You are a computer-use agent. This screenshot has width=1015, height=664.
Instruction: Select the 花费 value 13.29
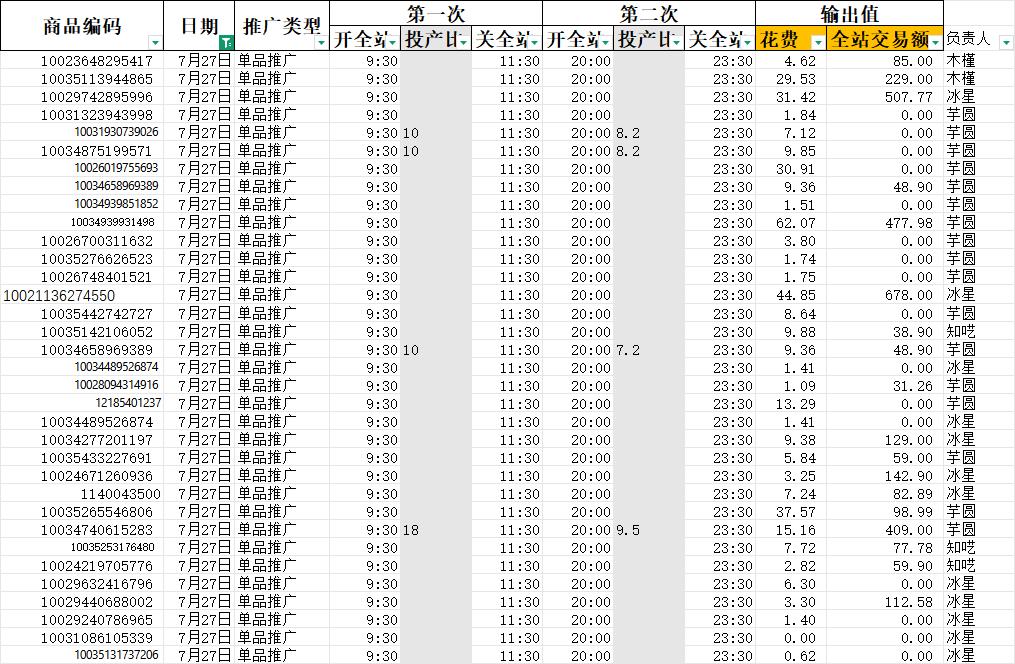tap(796, 404)
